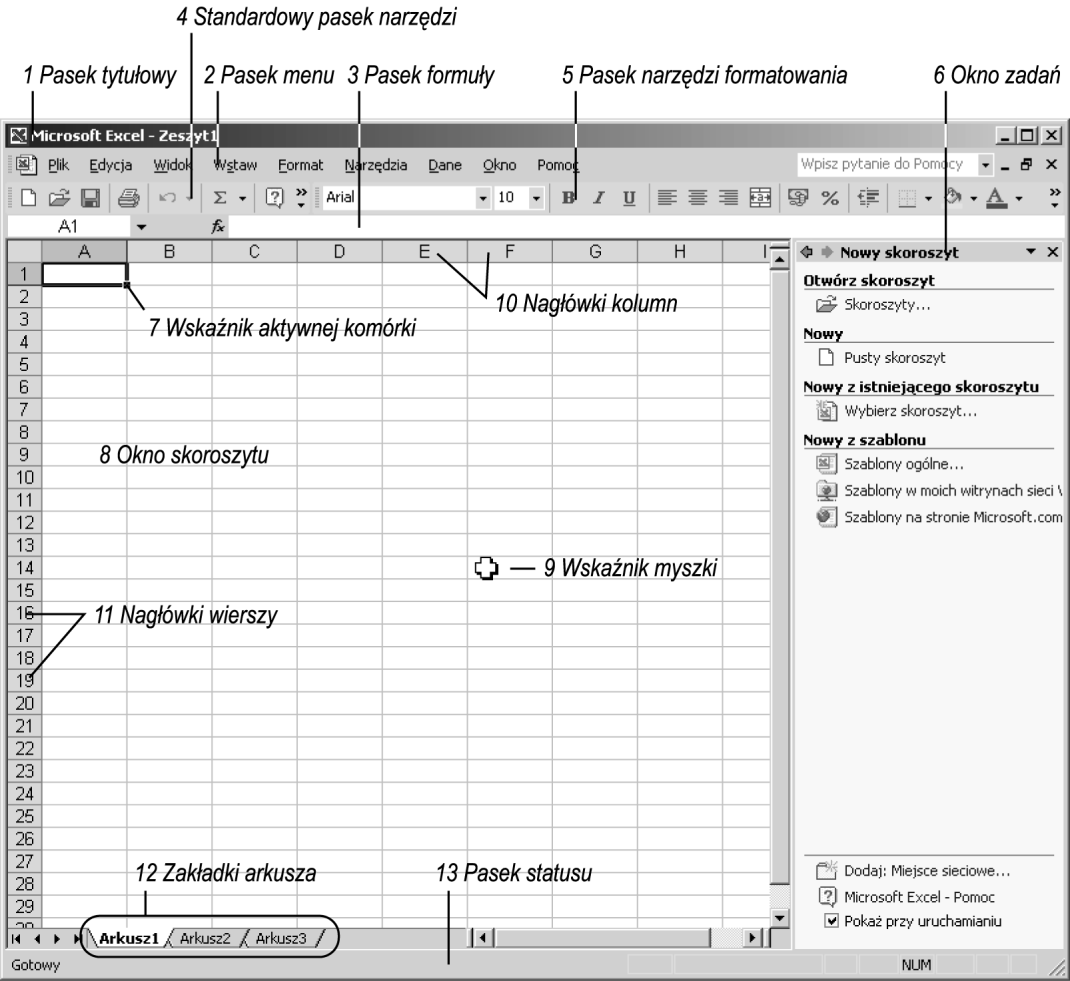Click the Name Box showing A1
The width and height of the screenshot is (1070, 981).
[68, 226]
